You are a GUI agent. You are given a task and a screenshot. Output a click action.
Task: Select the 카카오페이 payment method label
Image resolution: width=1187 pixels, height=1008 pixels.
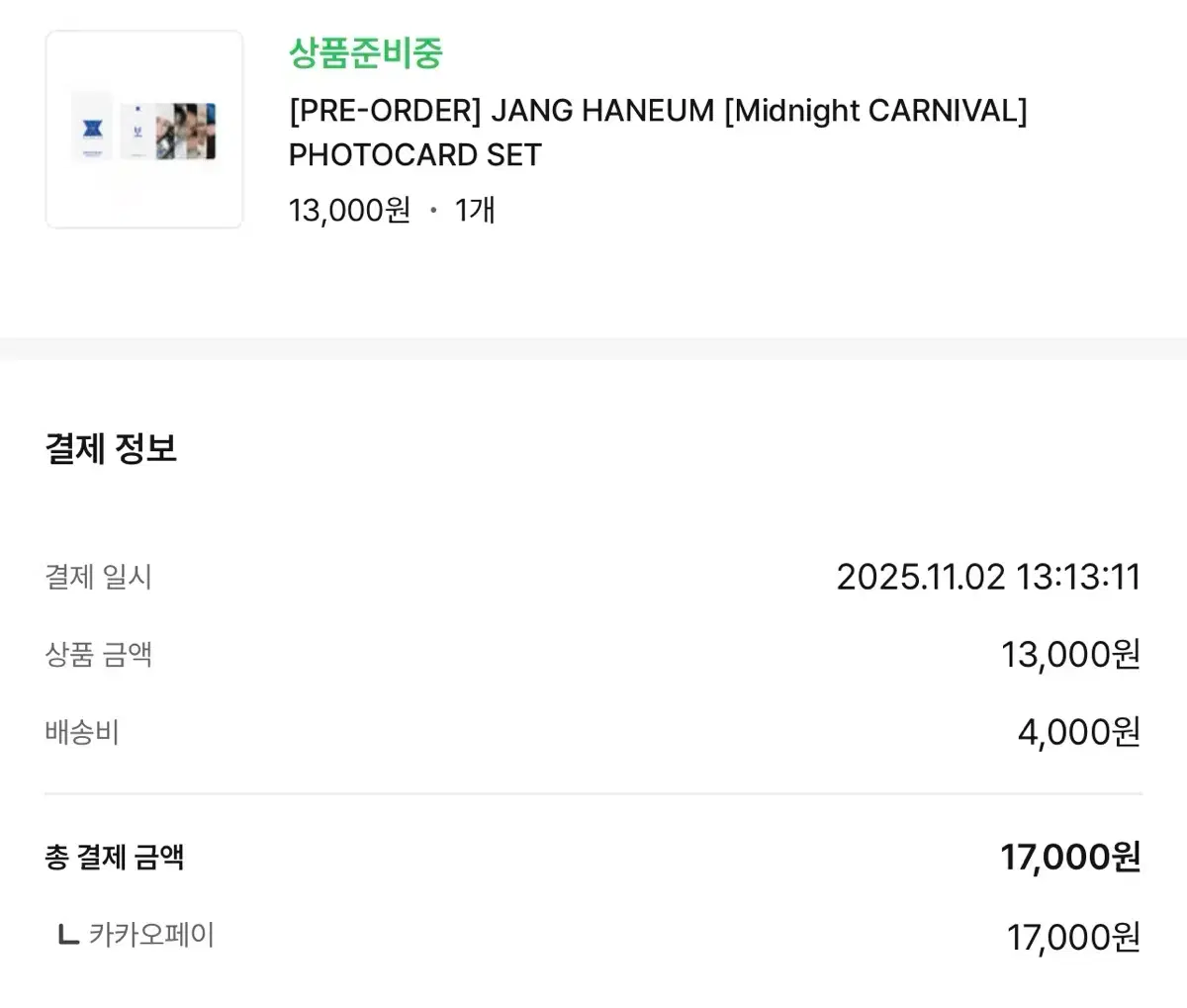click(x=151, y=935)
